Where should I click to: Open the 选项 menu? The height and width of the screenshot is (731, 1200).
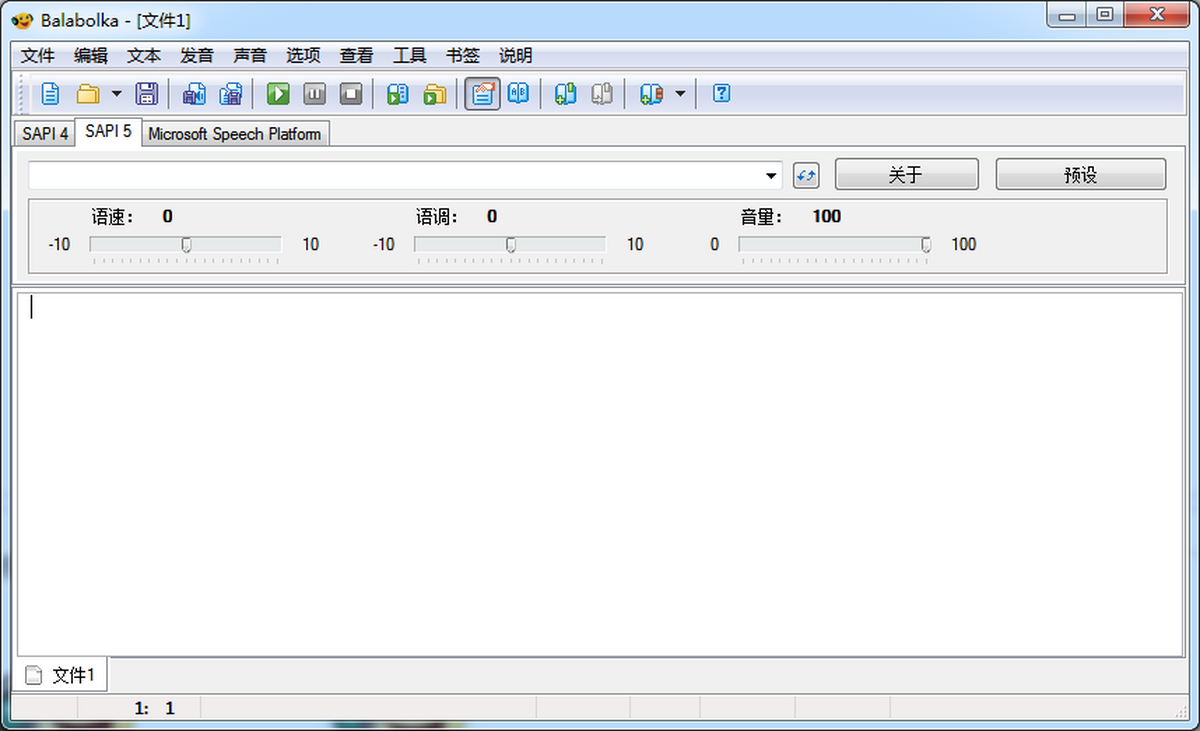(303, 56)
